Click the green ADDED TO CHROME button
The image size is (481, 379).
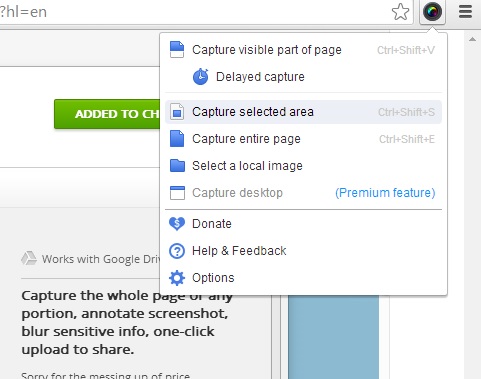click(107, 114)
